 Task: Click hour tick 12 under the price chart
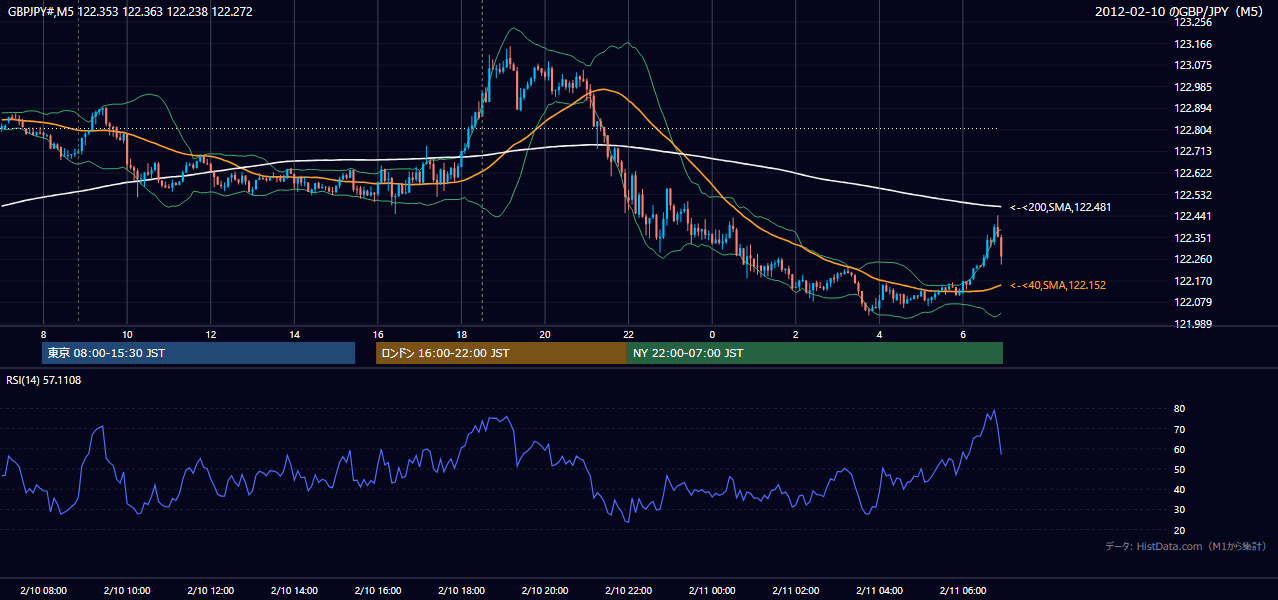coord(210,334)
